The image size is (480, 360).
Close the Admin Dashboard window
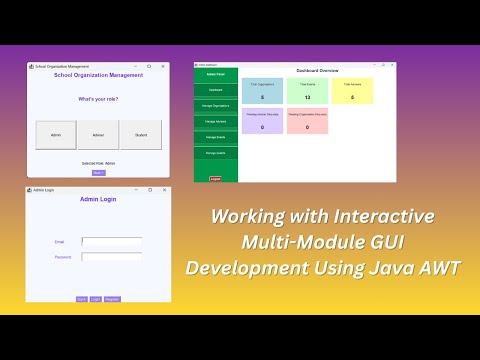pyautogui.click(x=392, y=65)
